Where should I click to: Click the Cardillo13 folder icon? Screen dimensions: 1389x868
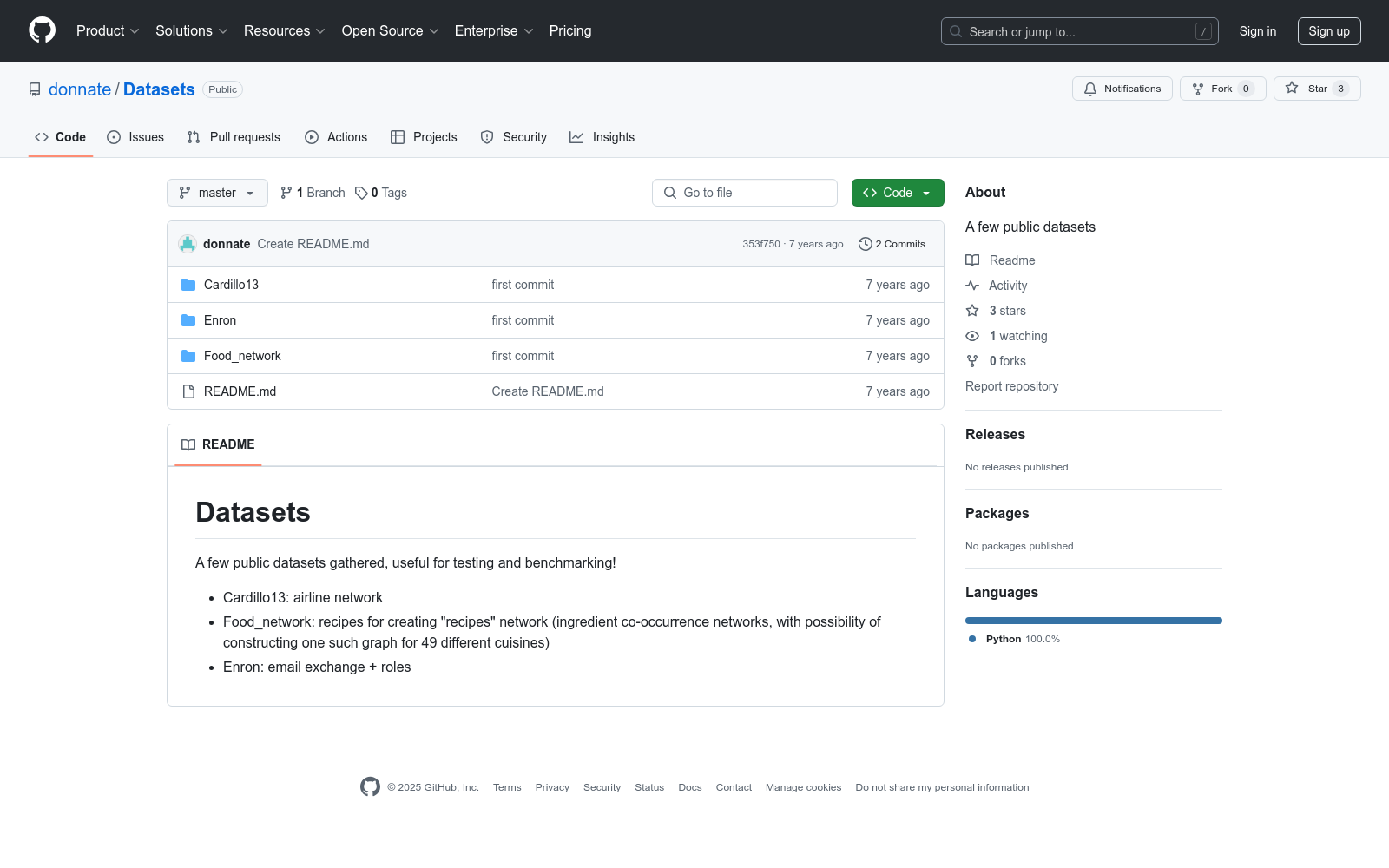click(x=188, y=285)
